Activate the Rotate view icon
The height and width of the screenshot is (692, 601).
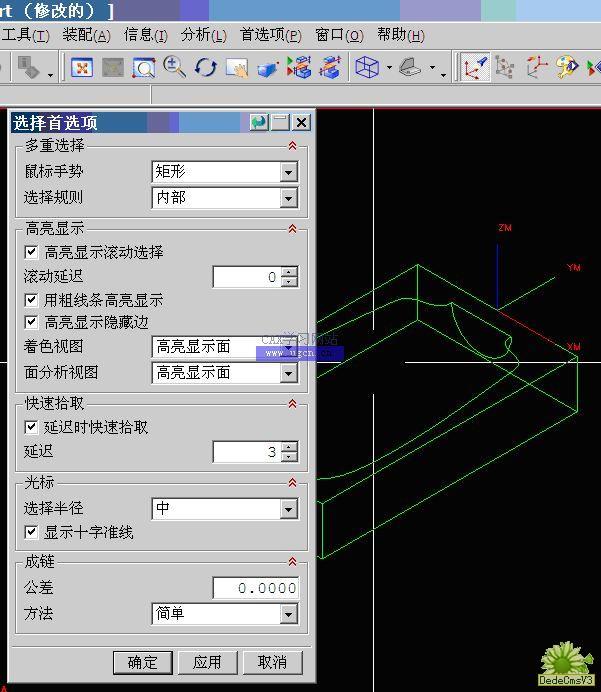[206, 68]
